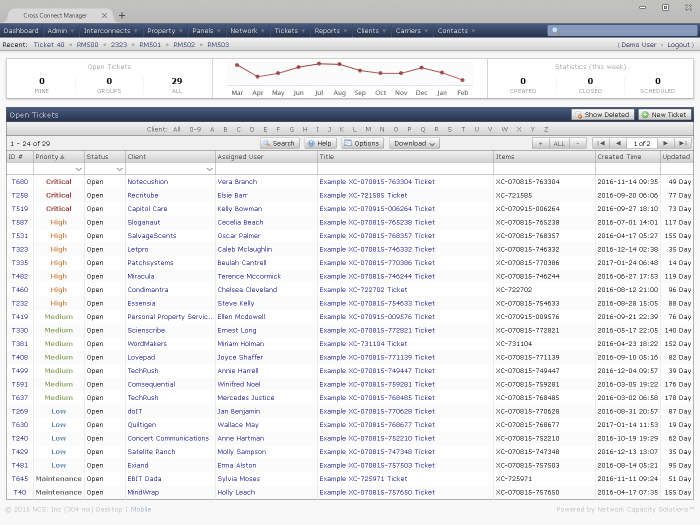This screenshot has width=700, height=525.
Task: Open ticket T680 link
Action: (19, 182)
